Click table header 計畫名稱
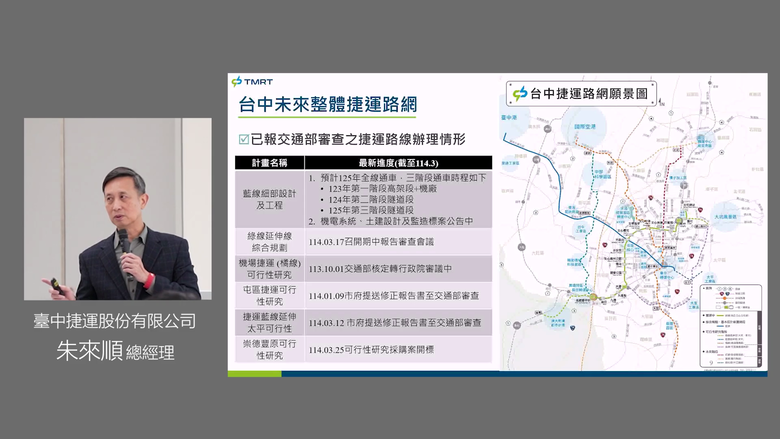This screenshot has height=439, width=780. 269,163
